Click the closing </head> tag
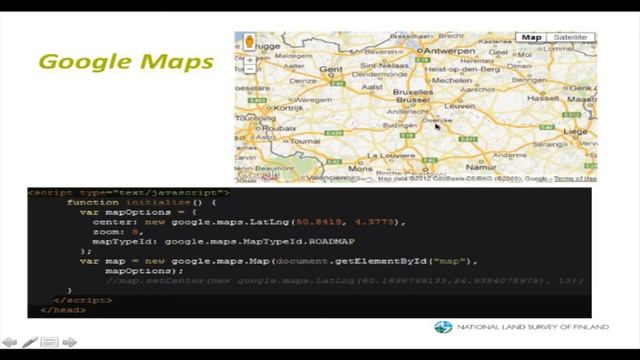 [63, 310]
